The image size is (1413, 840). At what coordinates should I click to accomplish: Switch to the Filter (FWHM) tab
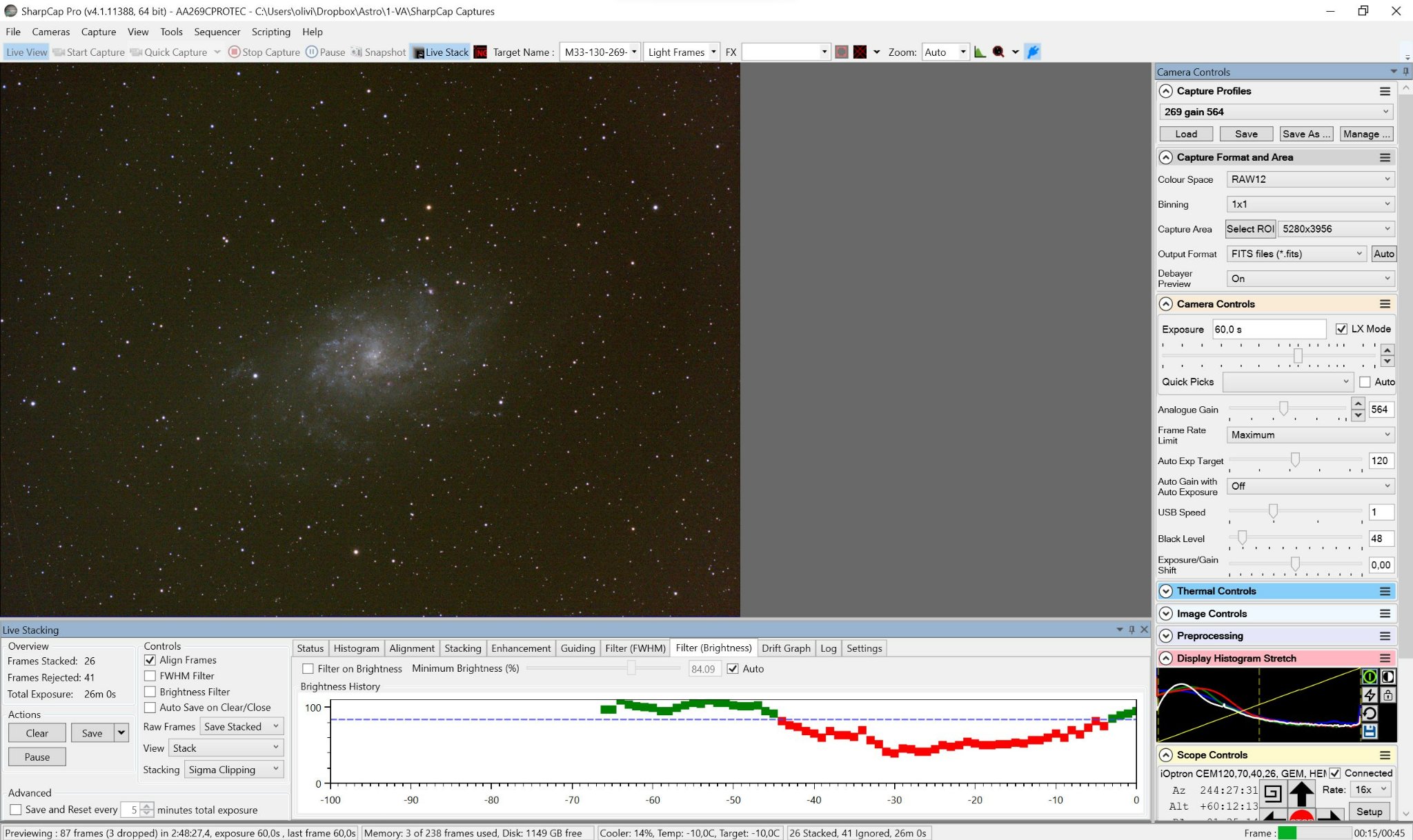[x=635, y=648]
